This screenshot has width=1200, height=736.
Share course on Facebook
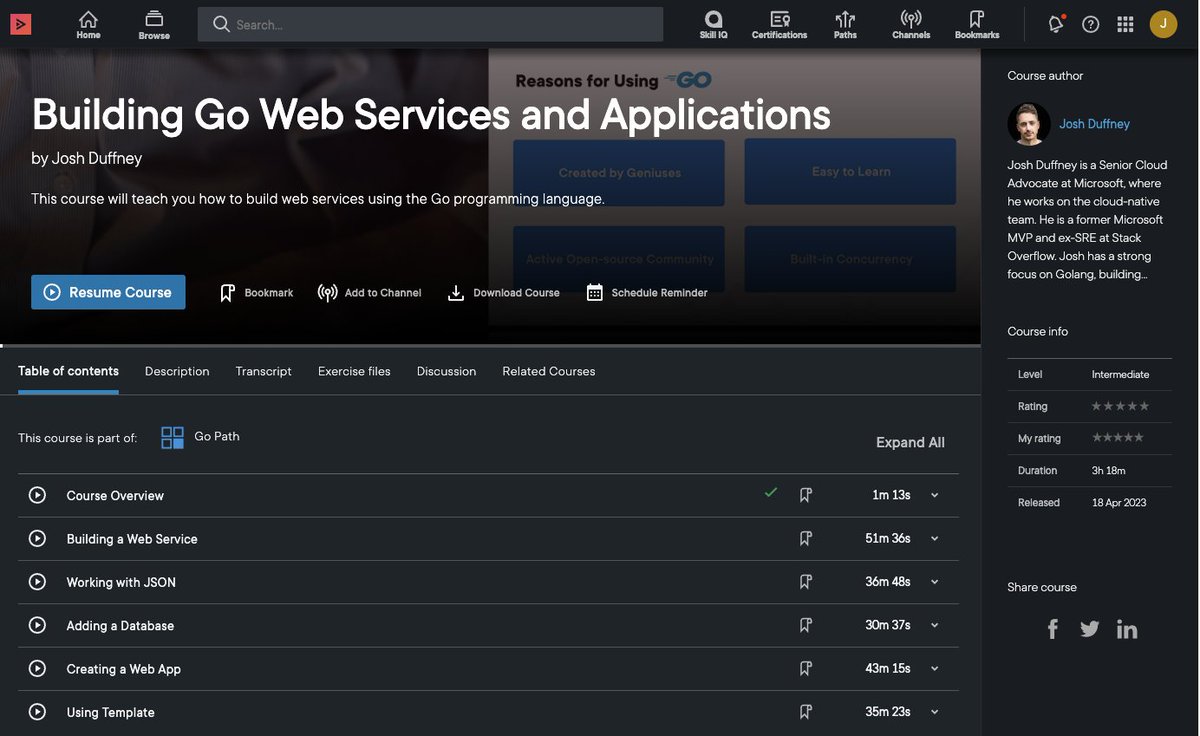click(x=1053, y=629)
